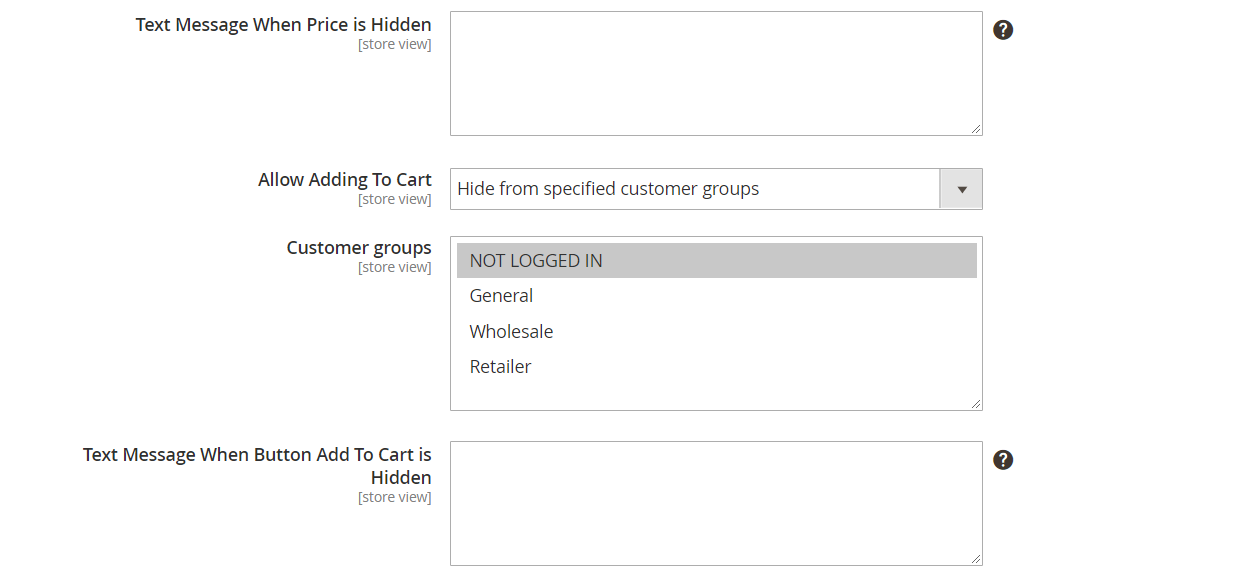This screenshot has height=581, width=1260.
Task: Select NOT LOGGED IN customer group
Action: (x=536, y=261)
